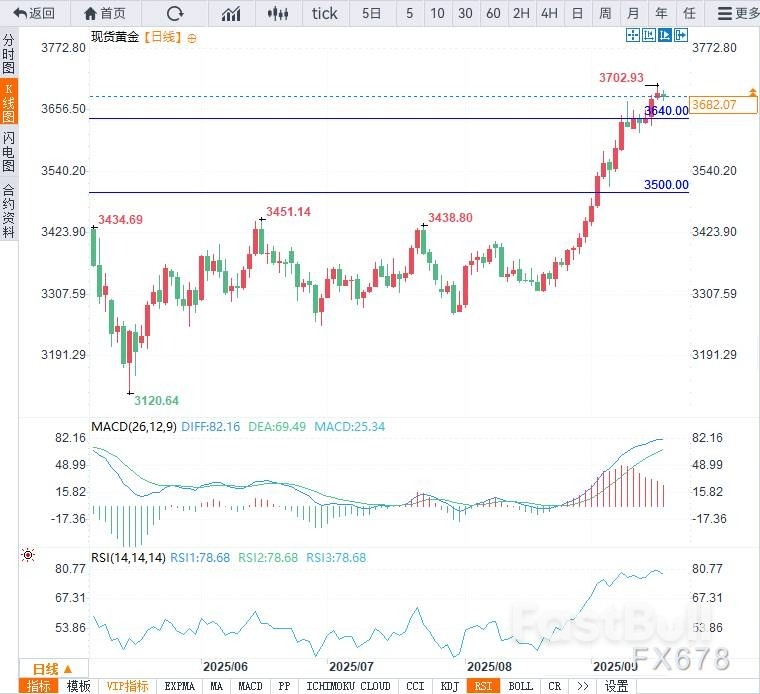Go to 首页 home page

coord(105,13)
